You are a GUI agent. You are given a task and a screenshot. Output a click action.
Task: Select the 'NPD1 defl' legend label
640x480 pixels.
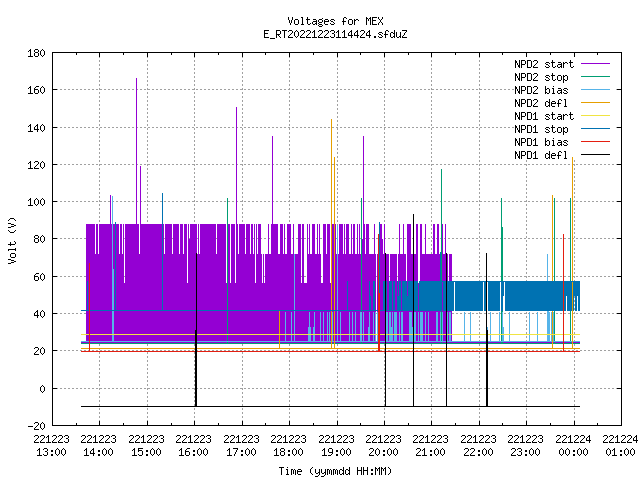click(x=541, y=156)
